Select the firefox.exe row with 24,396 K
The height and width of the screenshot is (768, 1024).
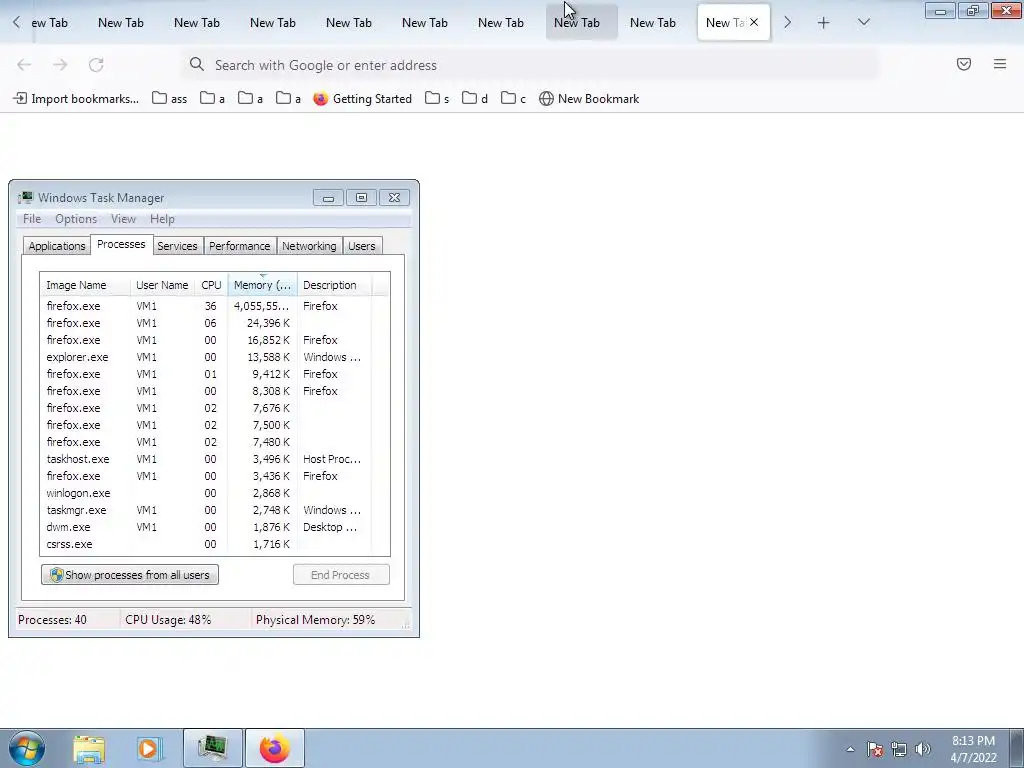click(206, 323)
